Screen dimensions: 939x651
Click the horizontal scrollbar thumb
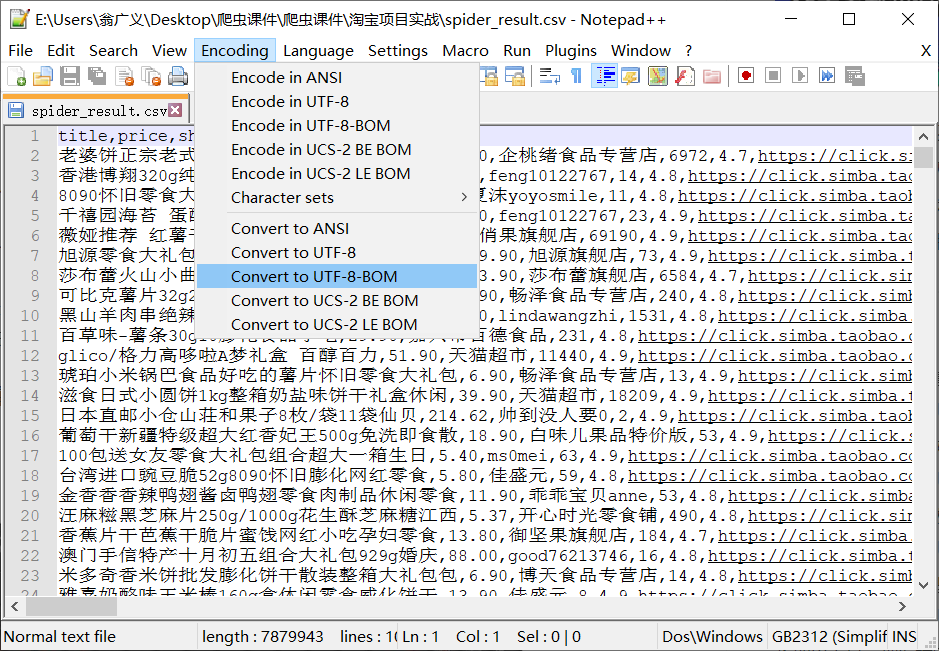71,607
